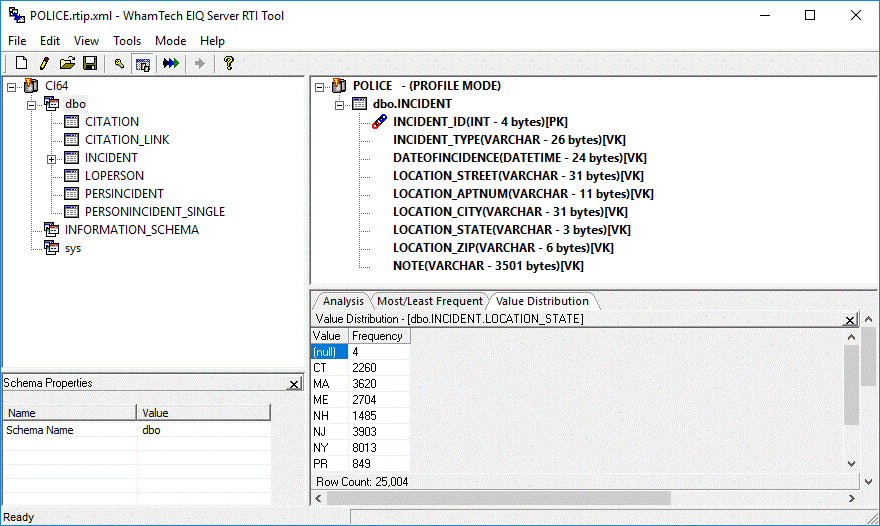Click the yellow question mark help icon
This screenshot has height=526, width=880.
click(228, 63)
